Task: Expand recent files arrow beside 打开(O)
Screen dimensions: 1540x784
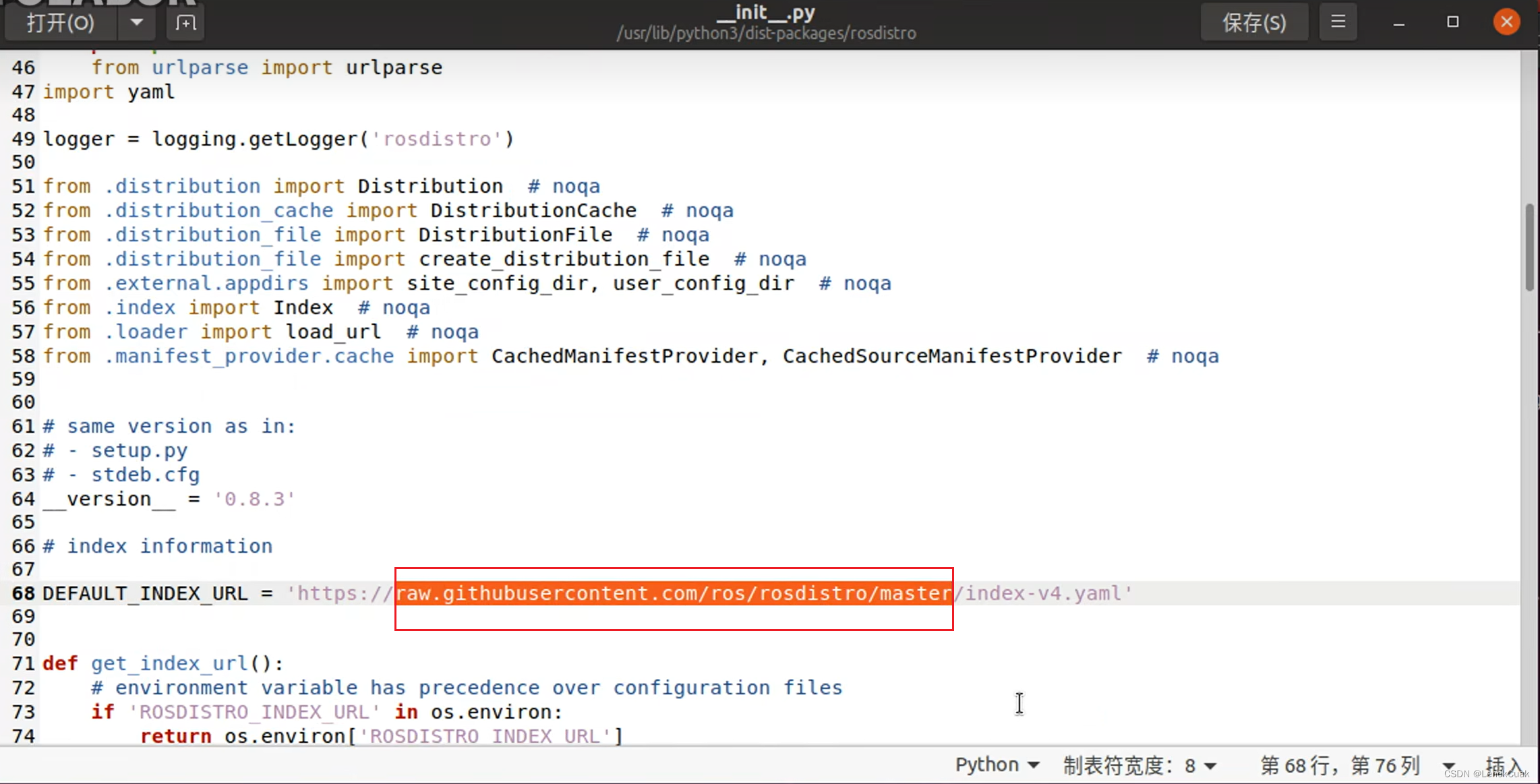Action: pos(136,23)
